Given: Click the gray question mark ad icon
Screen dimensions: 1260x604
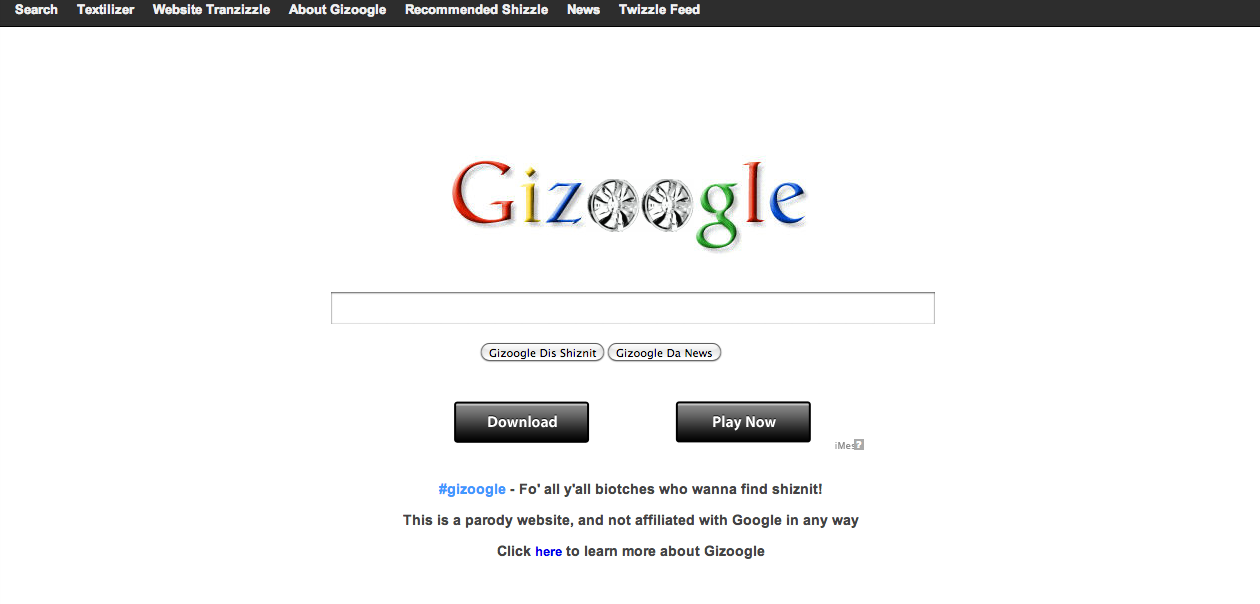Looking at the screenshot, I should pyautogui.click(x=859, y=445).
